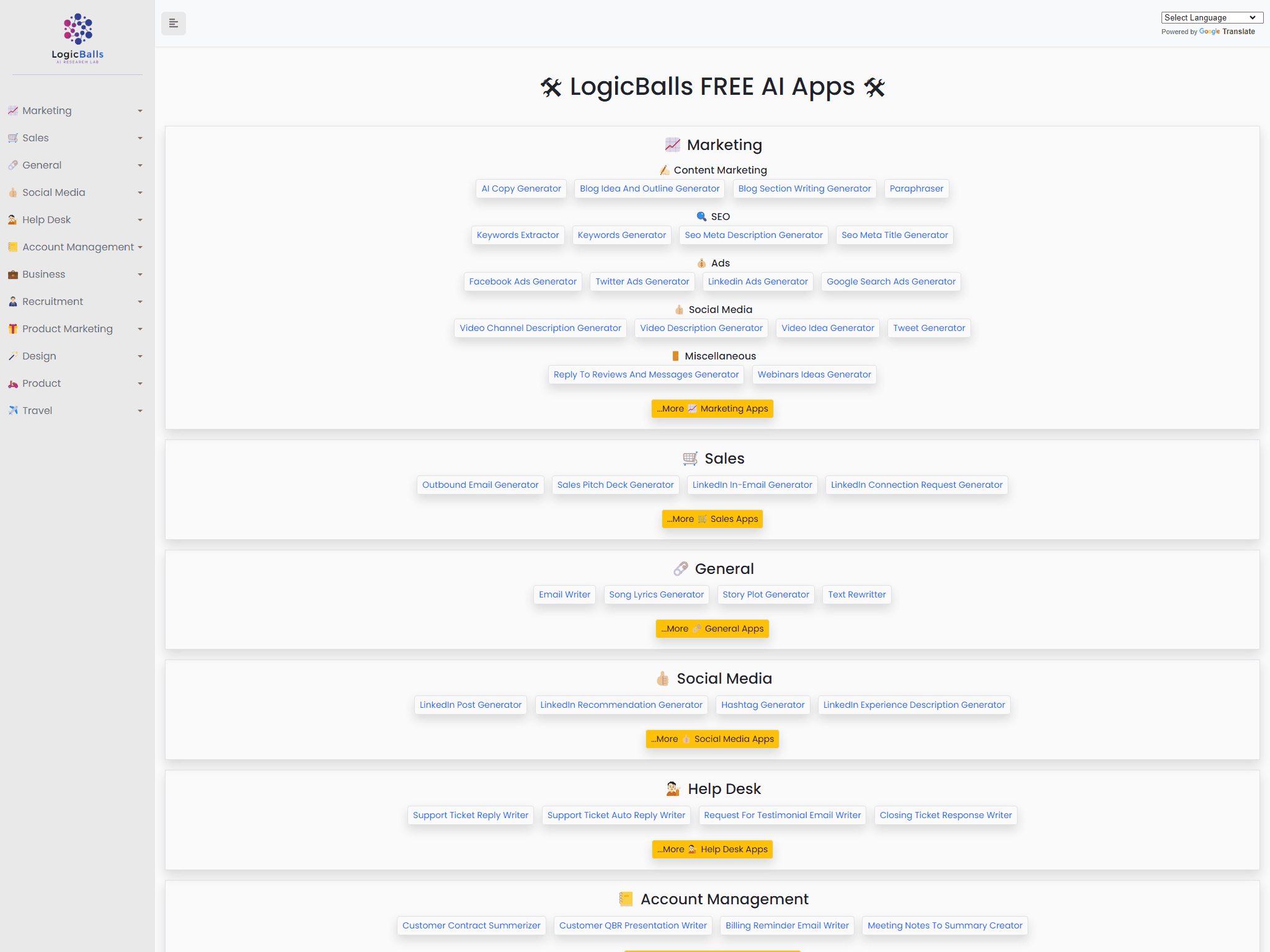This screenshot has width=1270, height=952.
Task: Open Story Plot Generator
Action: pos(766,595)
